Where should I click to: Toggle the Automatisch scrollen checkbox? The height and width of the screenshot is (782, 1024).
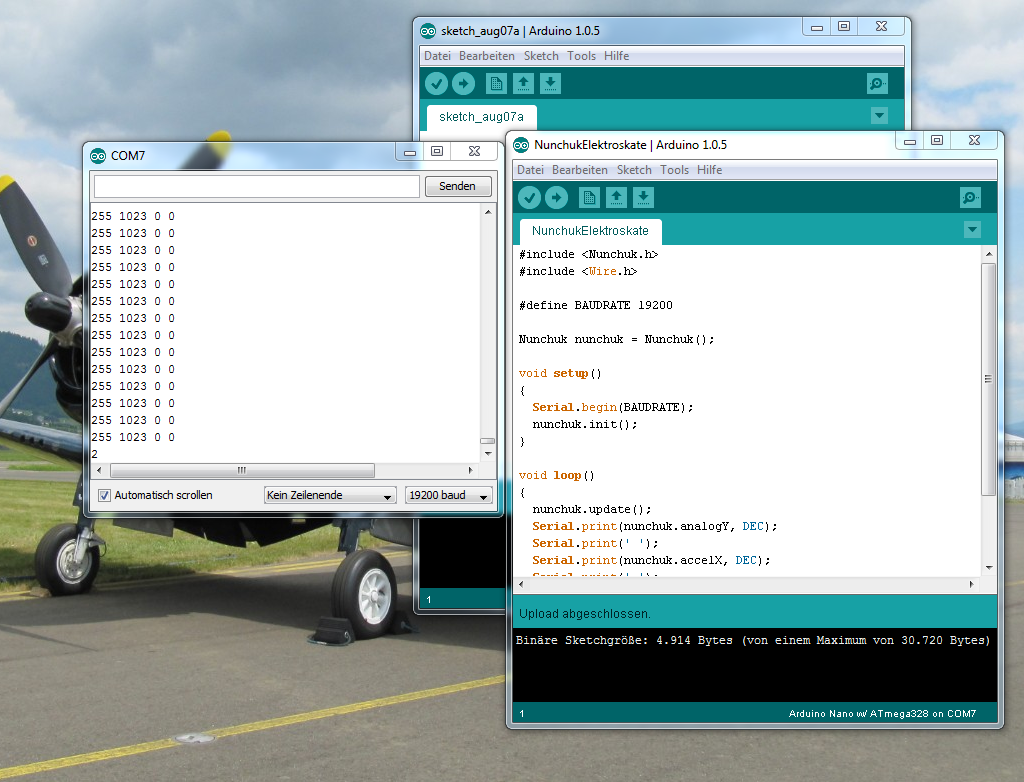coord(104,495)
